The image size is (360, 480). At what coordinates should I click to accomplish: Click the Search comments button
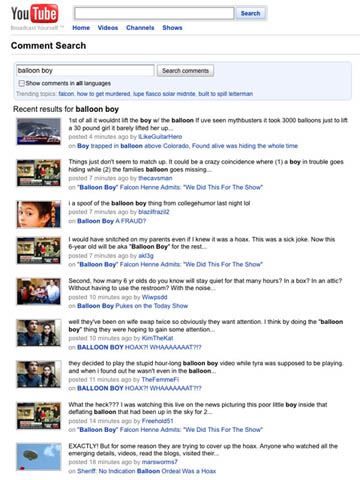click(185, 71)
